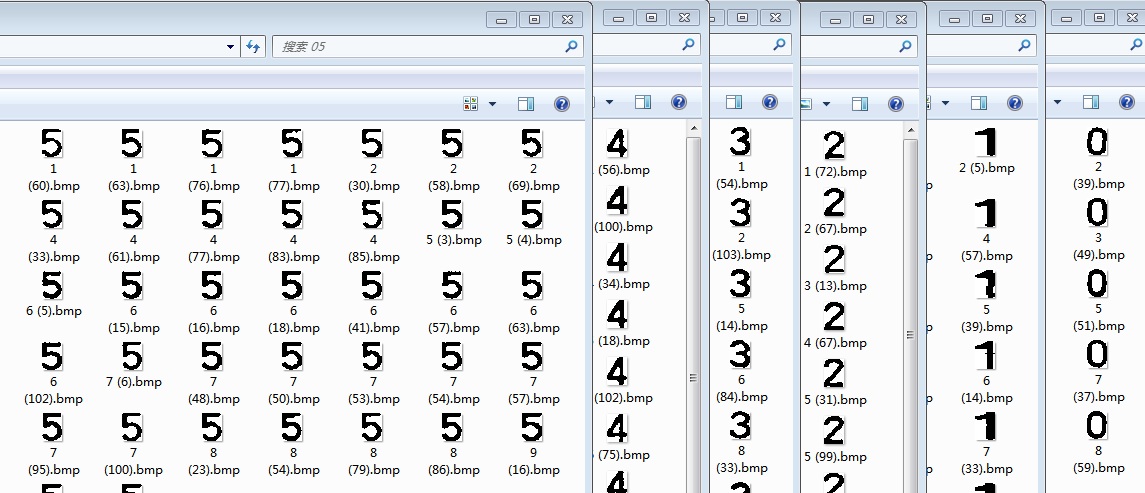1145x493 pixels.
Task: Open the address bar history dropdown arrow
Action: [231, 47]
